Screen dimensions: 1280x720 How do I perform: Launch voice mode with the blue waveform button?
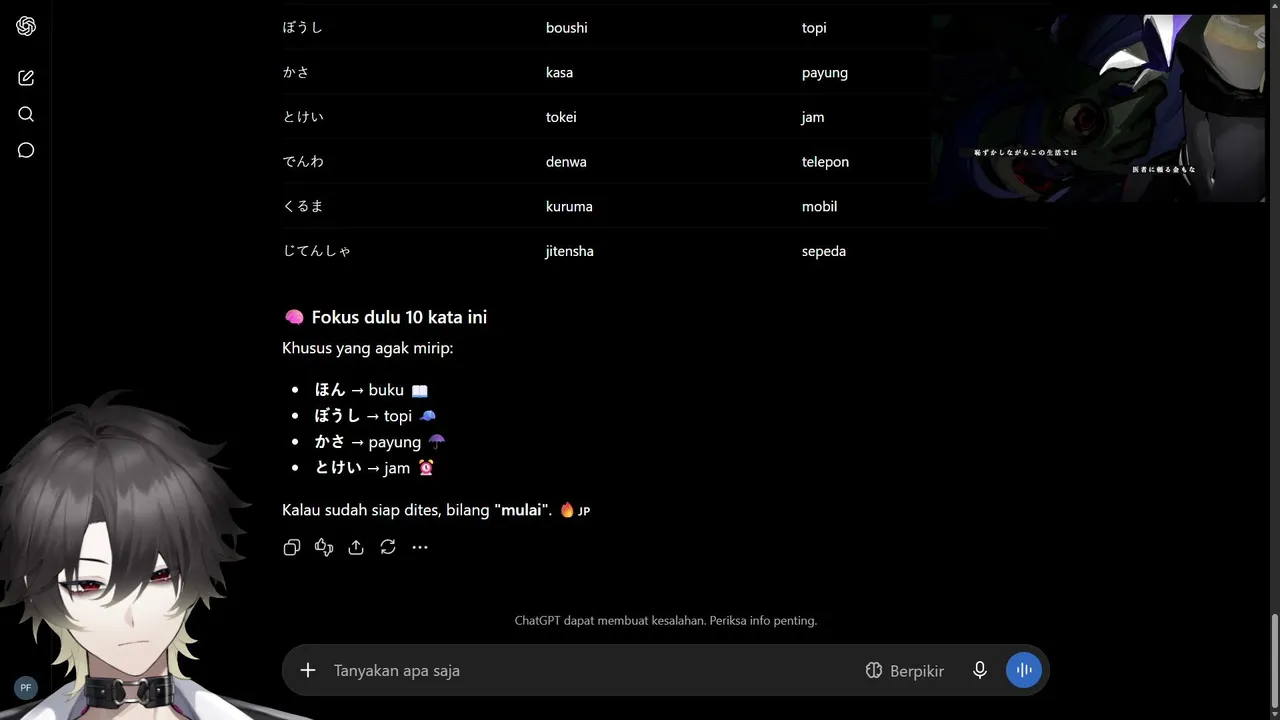click(1024, 670)
